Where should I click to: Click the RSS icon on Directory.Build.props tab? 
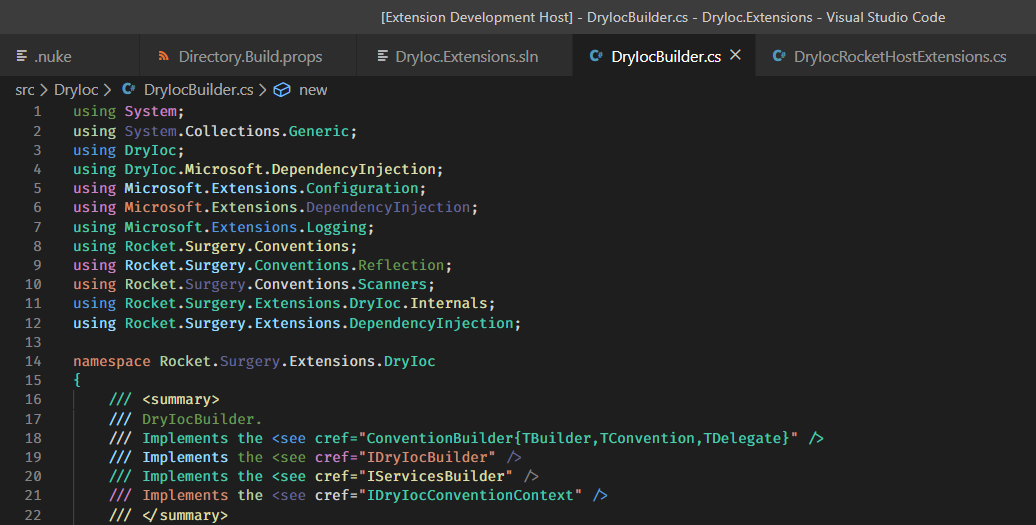coord(163,56)
